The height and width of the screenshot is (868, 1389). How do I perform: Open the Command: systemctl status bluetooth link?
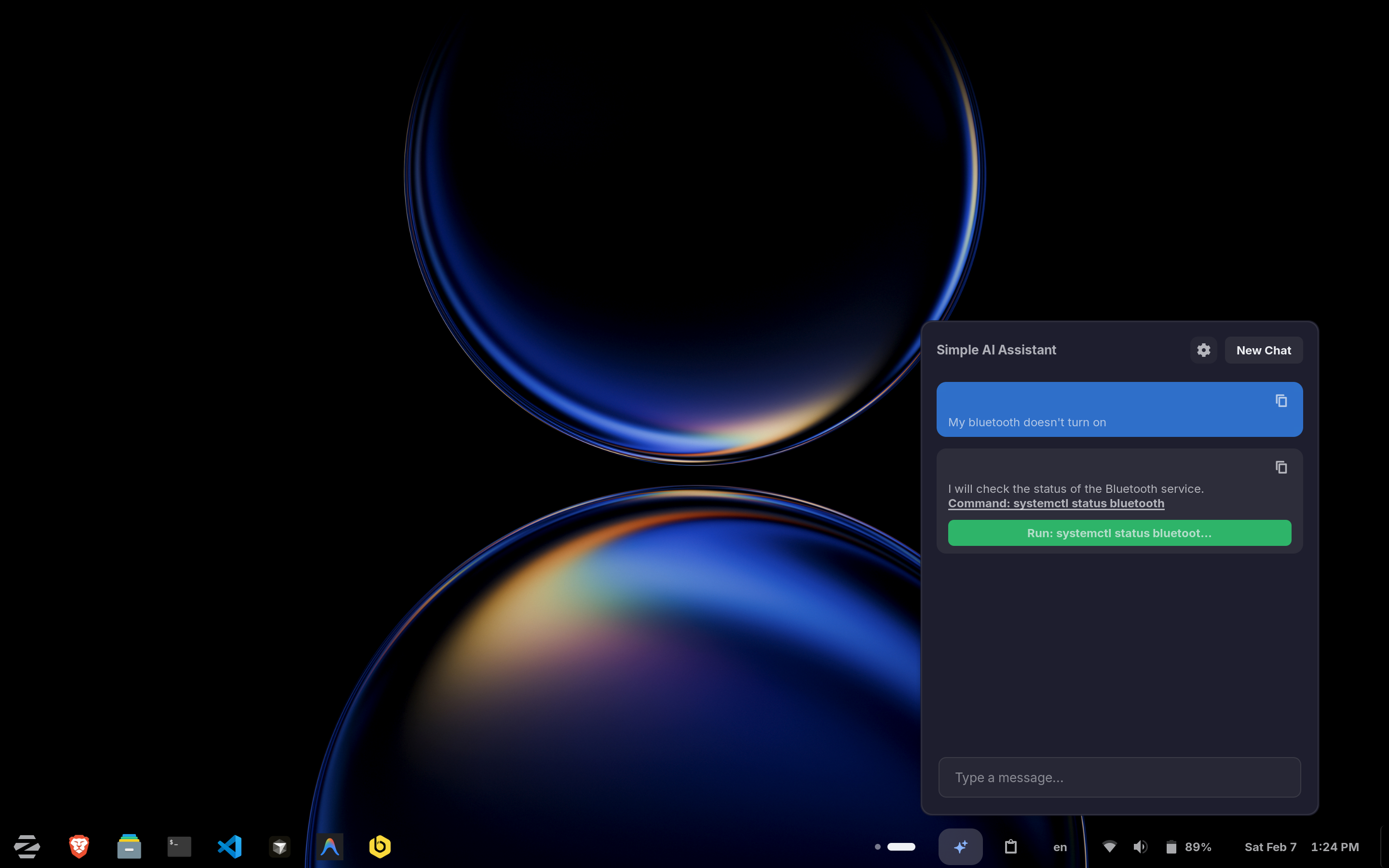coord(1056,503)
